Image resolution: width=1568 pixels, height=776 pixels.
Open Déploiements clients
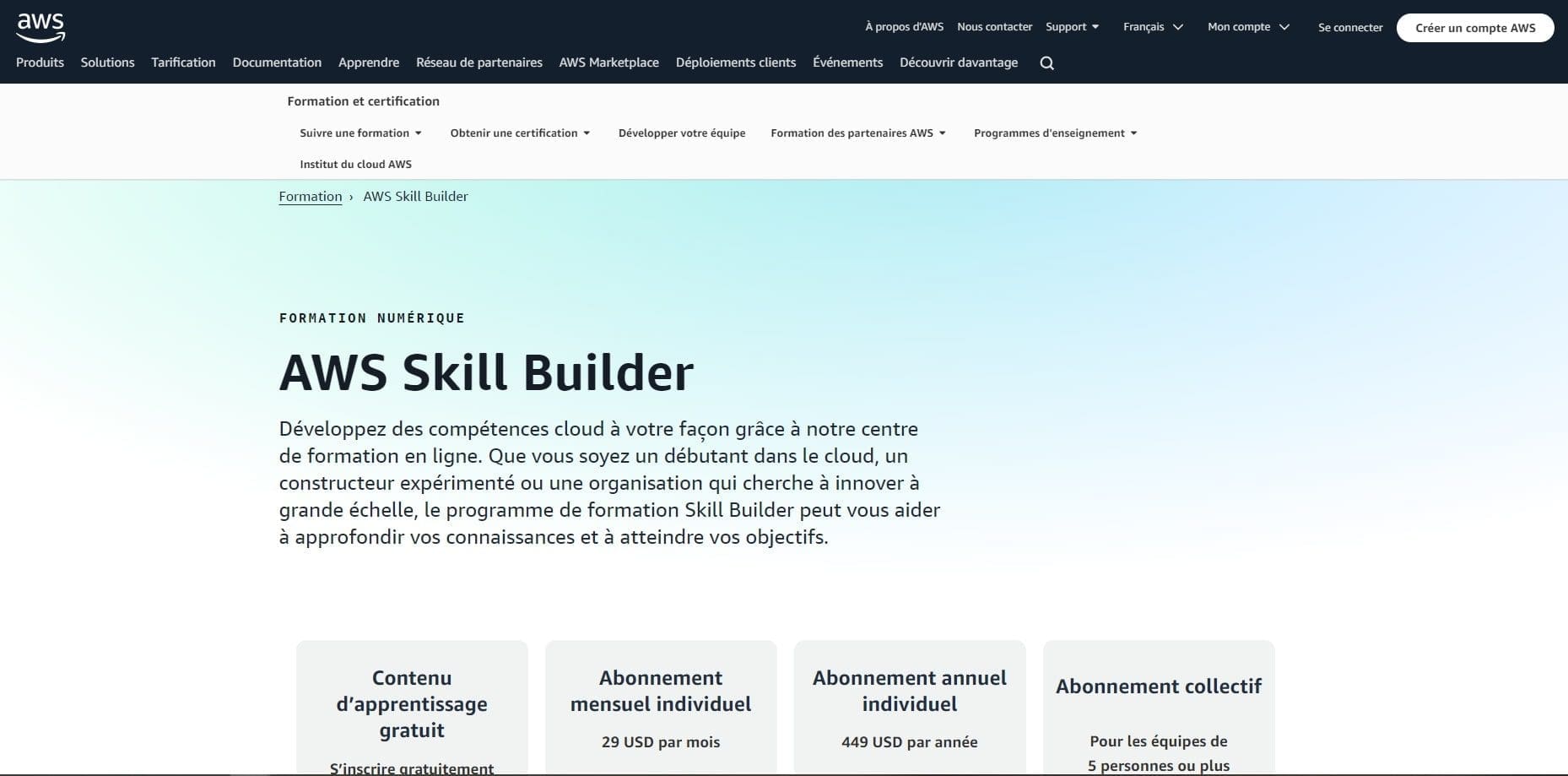coord(736,62)
